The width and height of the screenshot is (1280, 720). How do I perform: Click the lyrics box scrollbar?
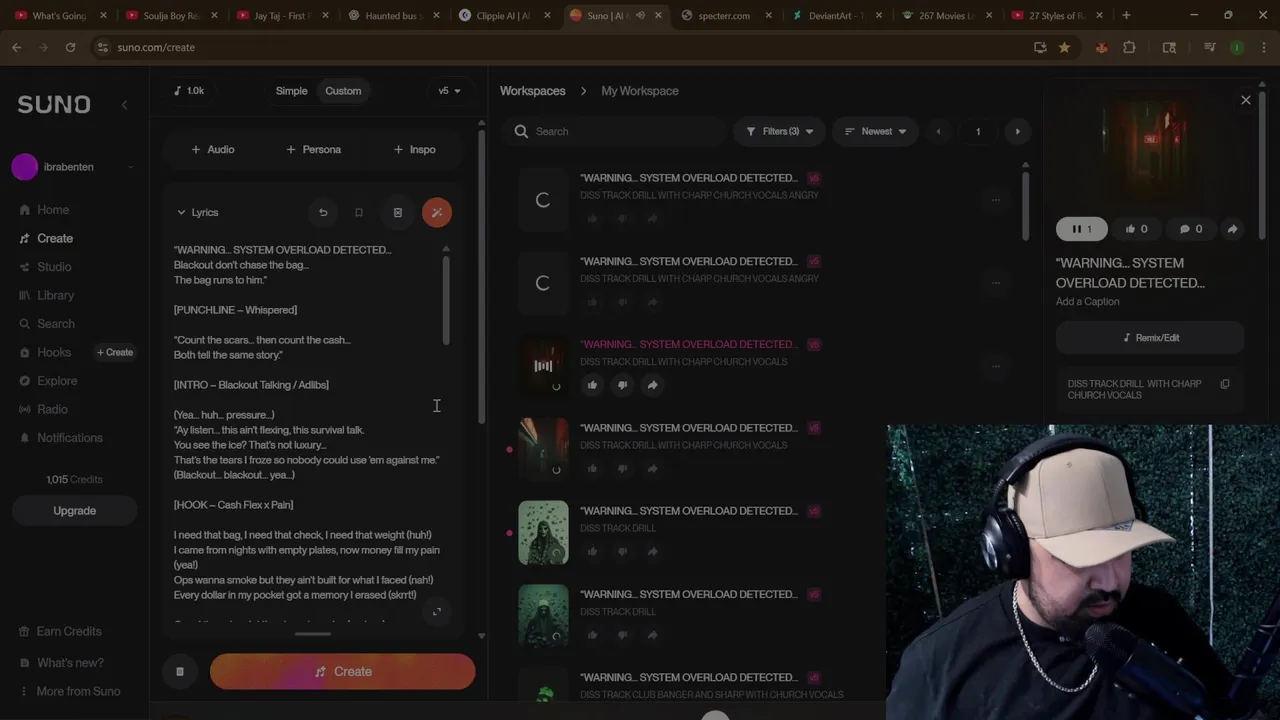pos(446,300)
